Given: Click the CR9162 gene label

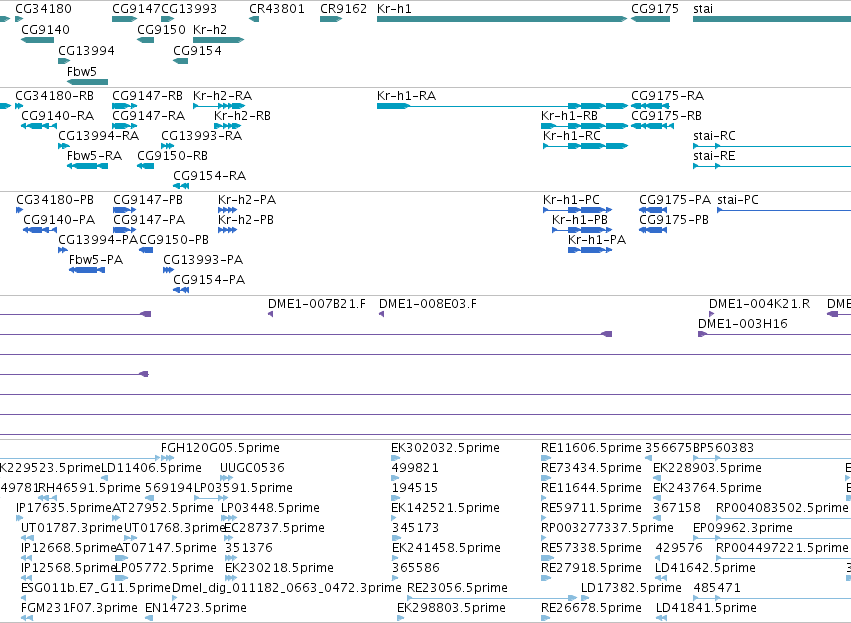Looking at the screenshot, I should click(x=344, y=9).
